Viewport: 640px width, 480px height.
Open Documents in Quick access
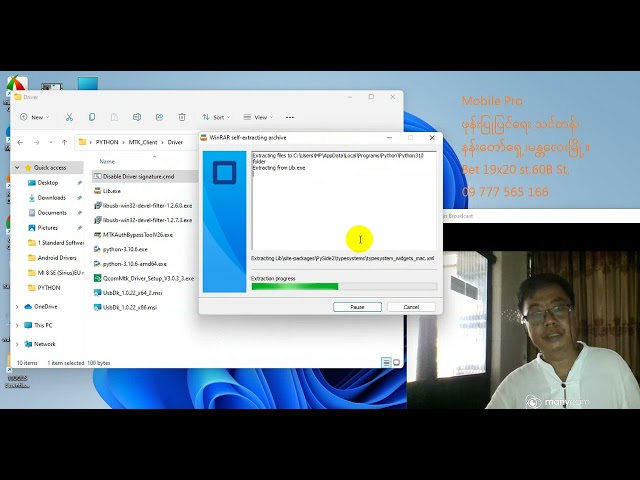pyautogui.click(x=52, y=213)
